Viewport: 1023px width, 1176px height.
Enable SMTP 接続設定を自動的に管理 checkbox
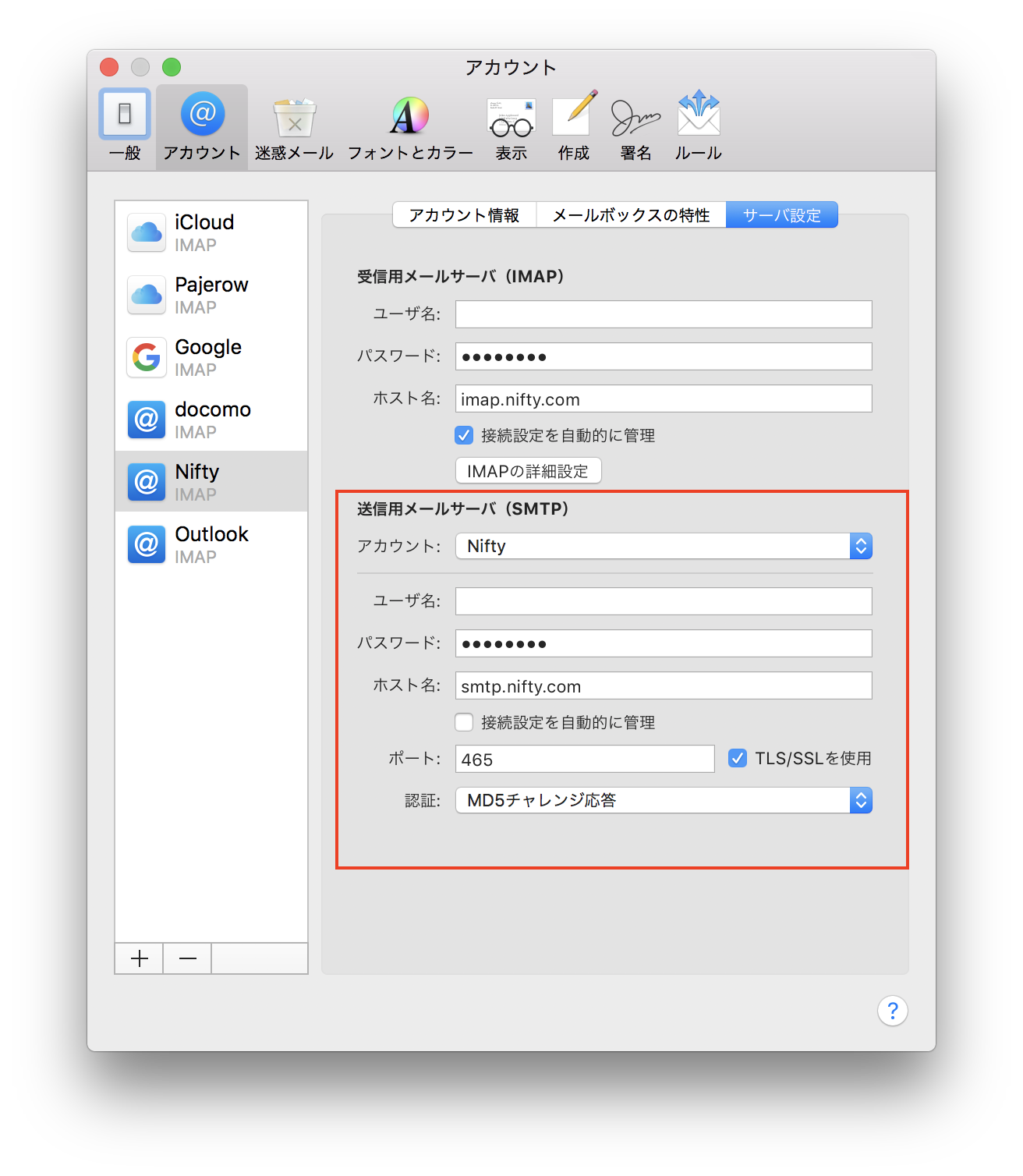(464, 722)
